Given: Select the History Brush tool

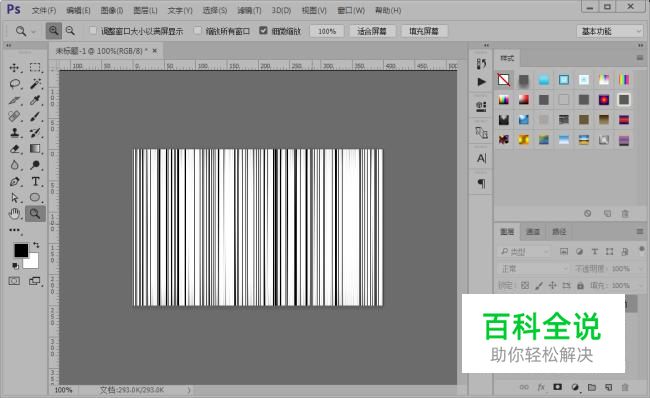Looking at the screenshot, I should pos(35,133).
